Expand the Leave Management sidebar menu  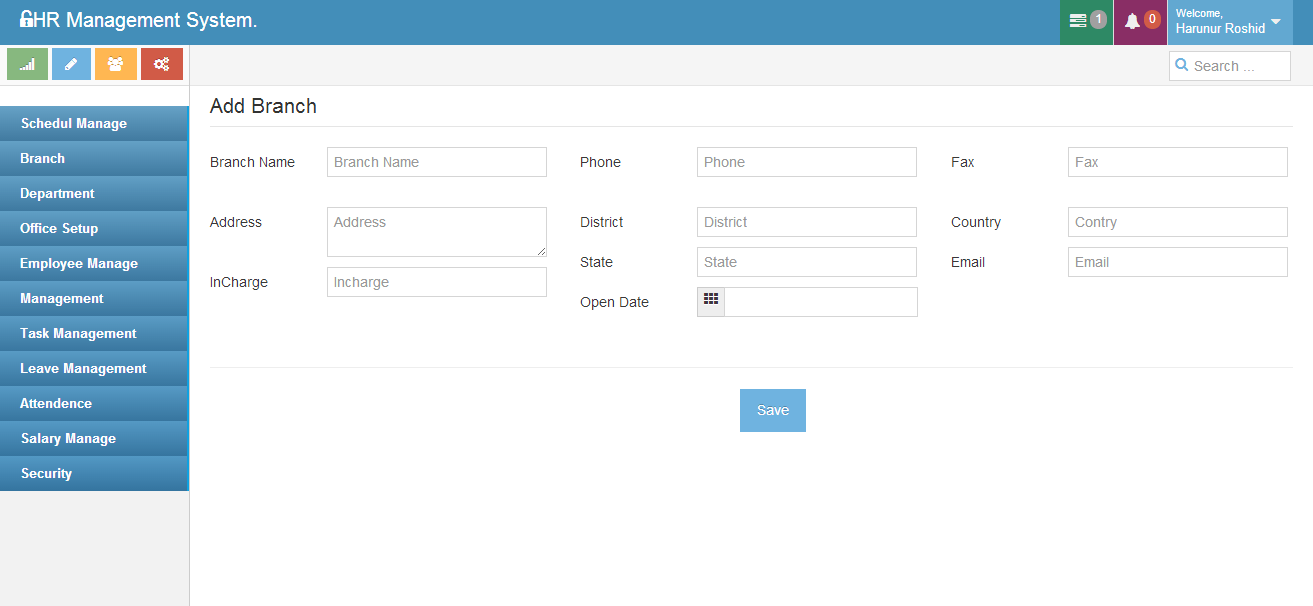[x=83, y=368]
